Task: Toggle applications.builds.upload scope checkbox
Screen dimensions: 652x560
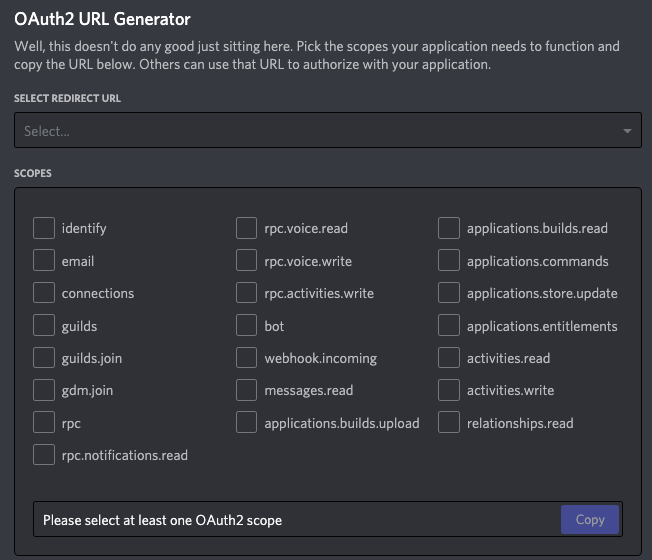Action: (x=247, y=423)
